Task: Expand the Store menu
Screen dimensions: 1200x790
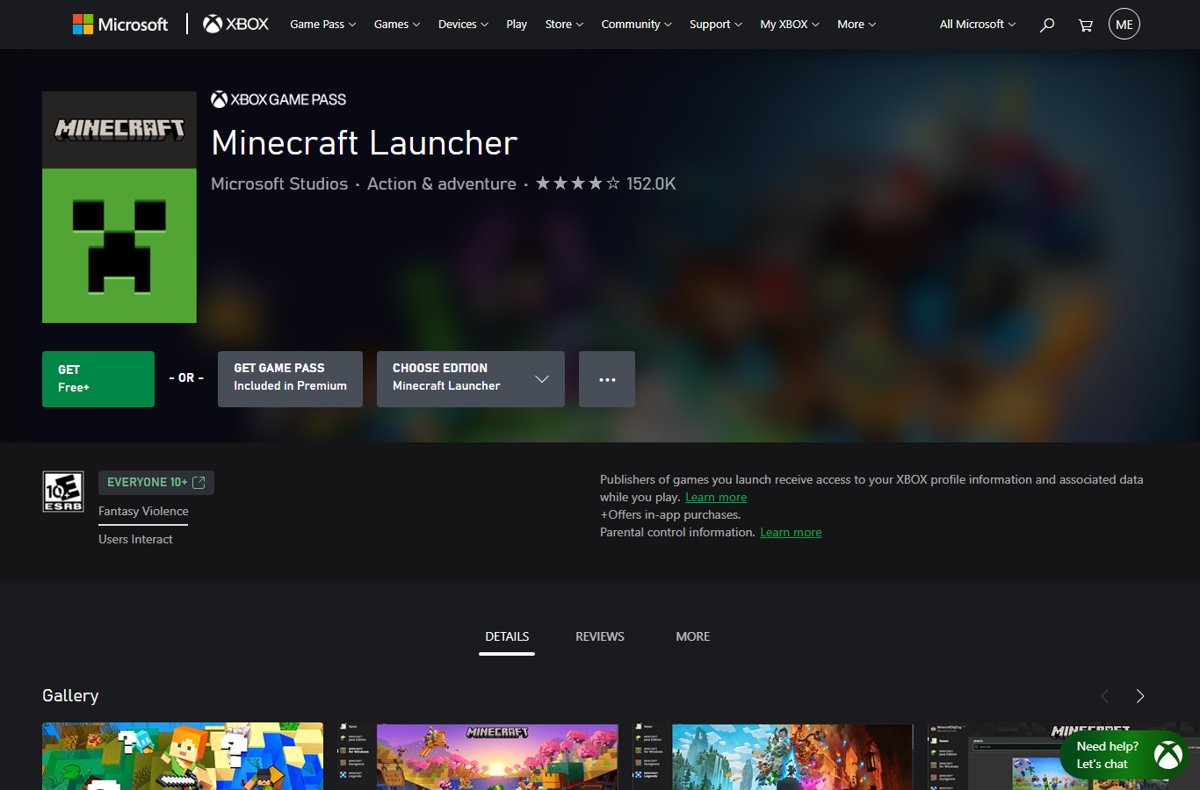Action: [565, 24]
